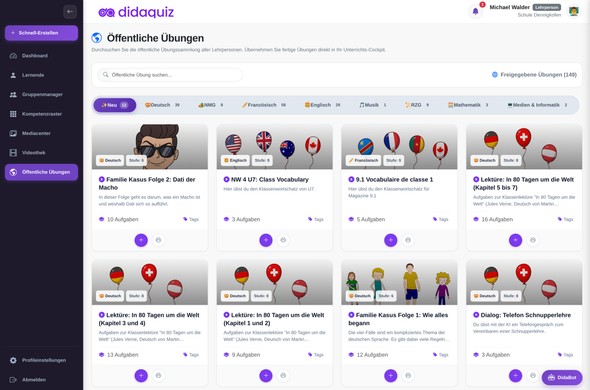This screenshot has width=590, height=390.
Task: Open Tags on Familie Kasus Folge 2 card
Action: 191,219
